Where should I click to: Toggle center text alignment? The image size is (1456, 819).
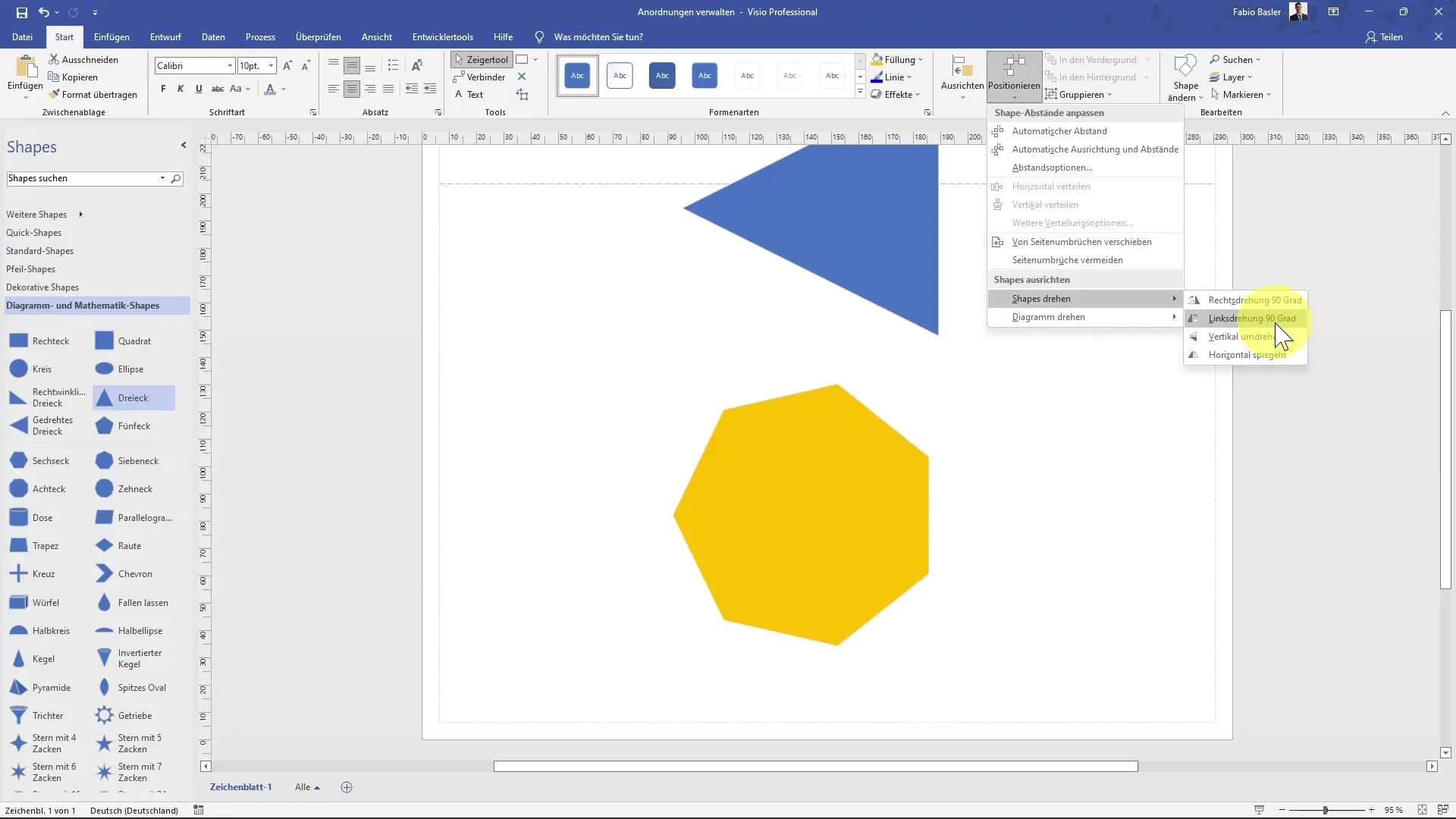point(352,89)
